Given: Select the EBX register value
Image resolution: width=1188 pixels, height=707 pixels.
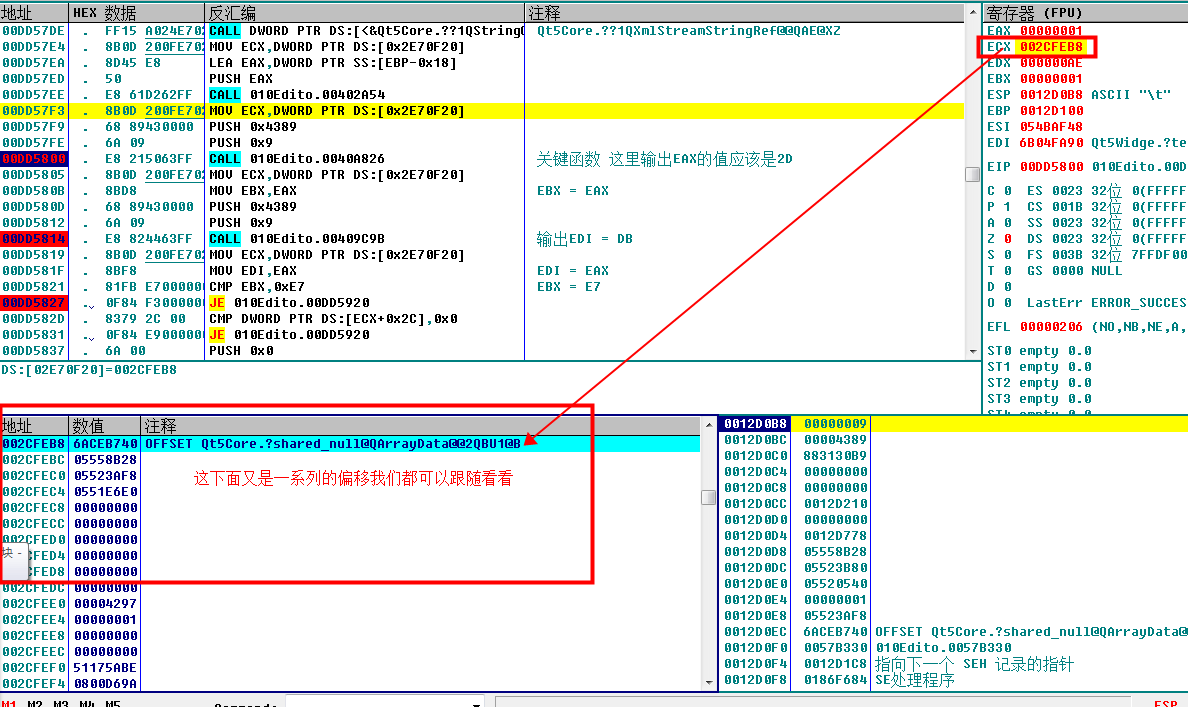Looking at the screenshot, I should click(1051, 79).
